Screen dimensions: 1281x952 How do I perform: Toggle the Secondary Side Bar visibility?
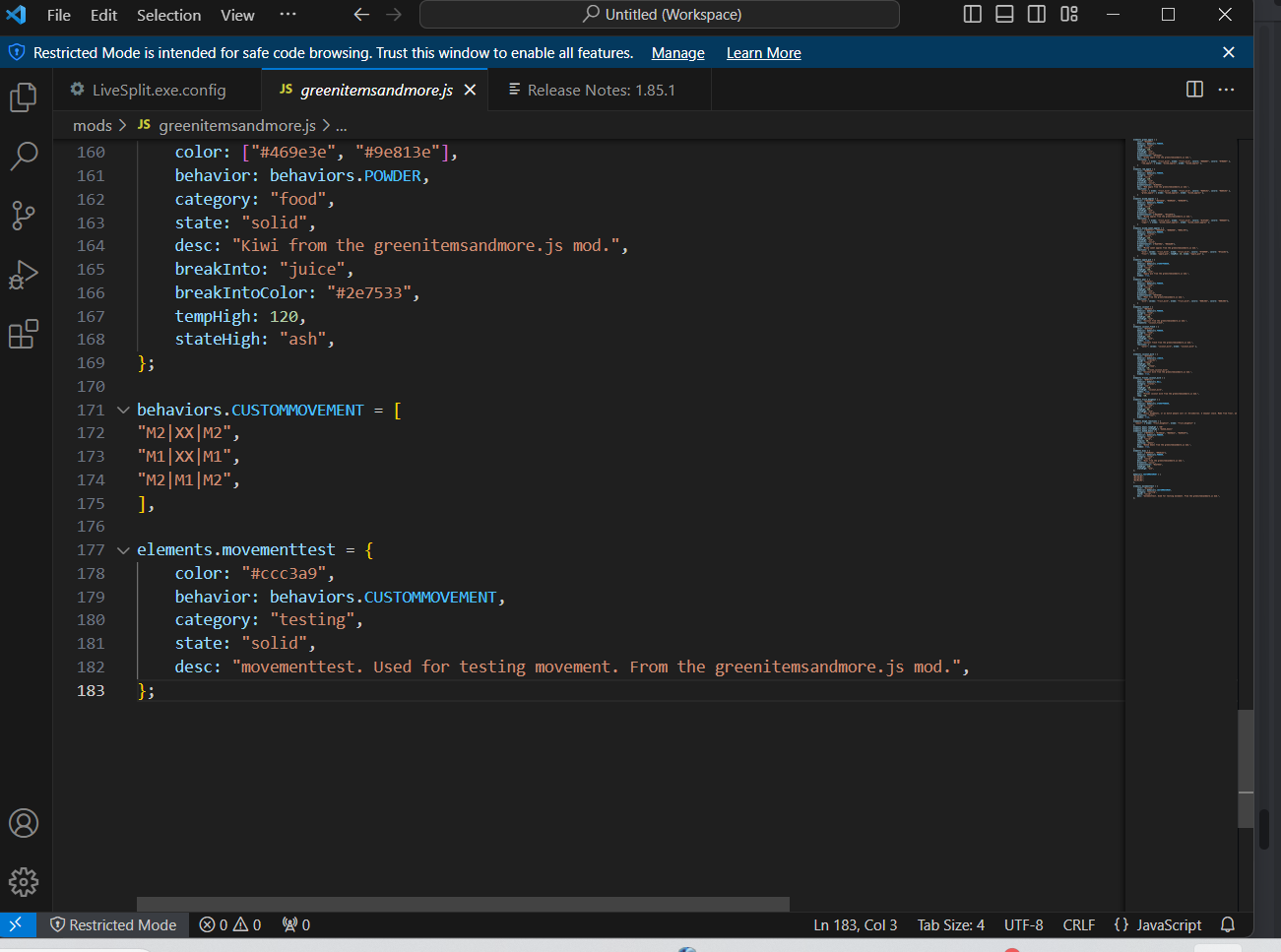pos(1036,14)
